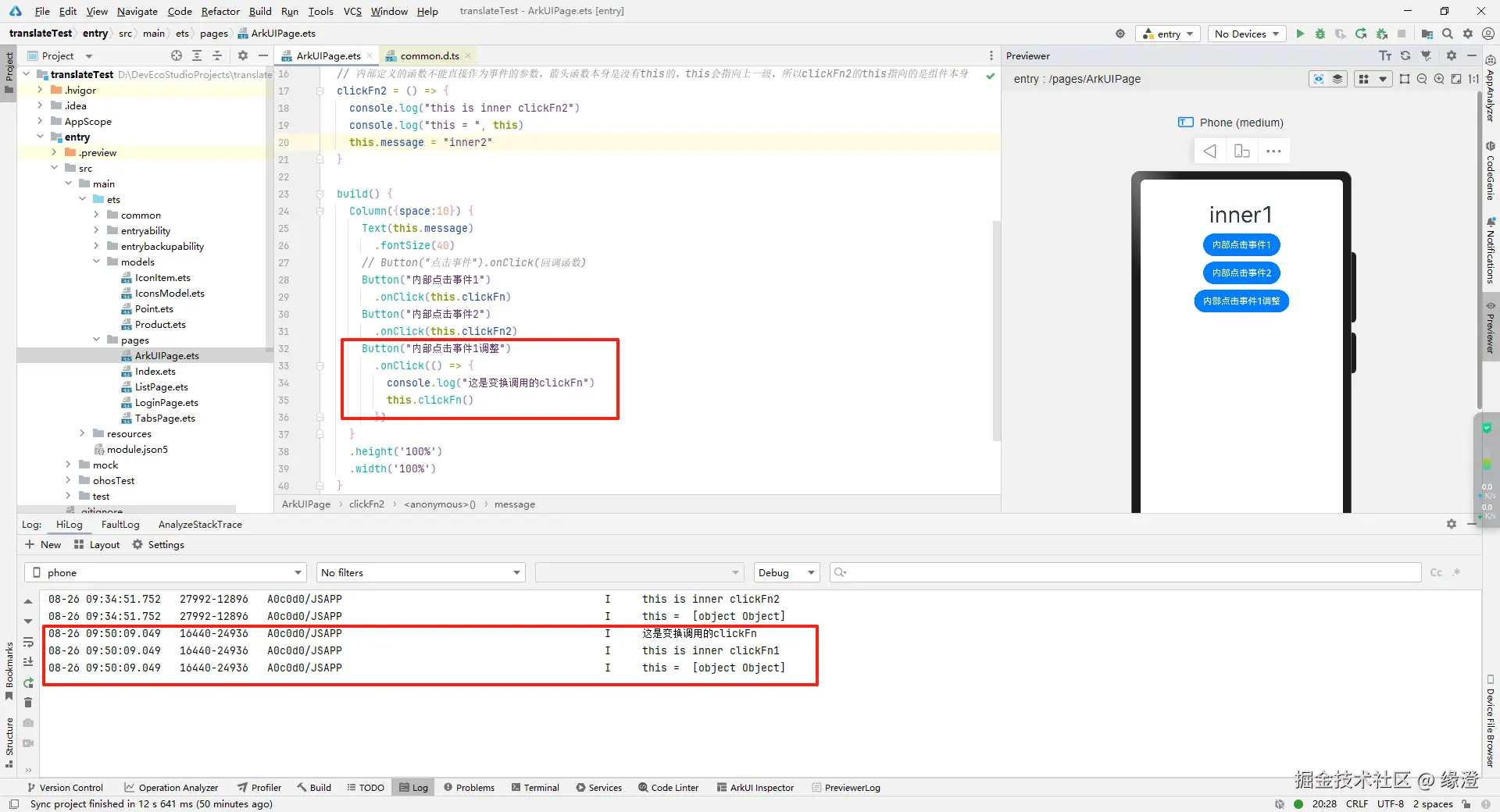Run the entry module with the green arrow
1500x812 pixels.
(1300, 34)
